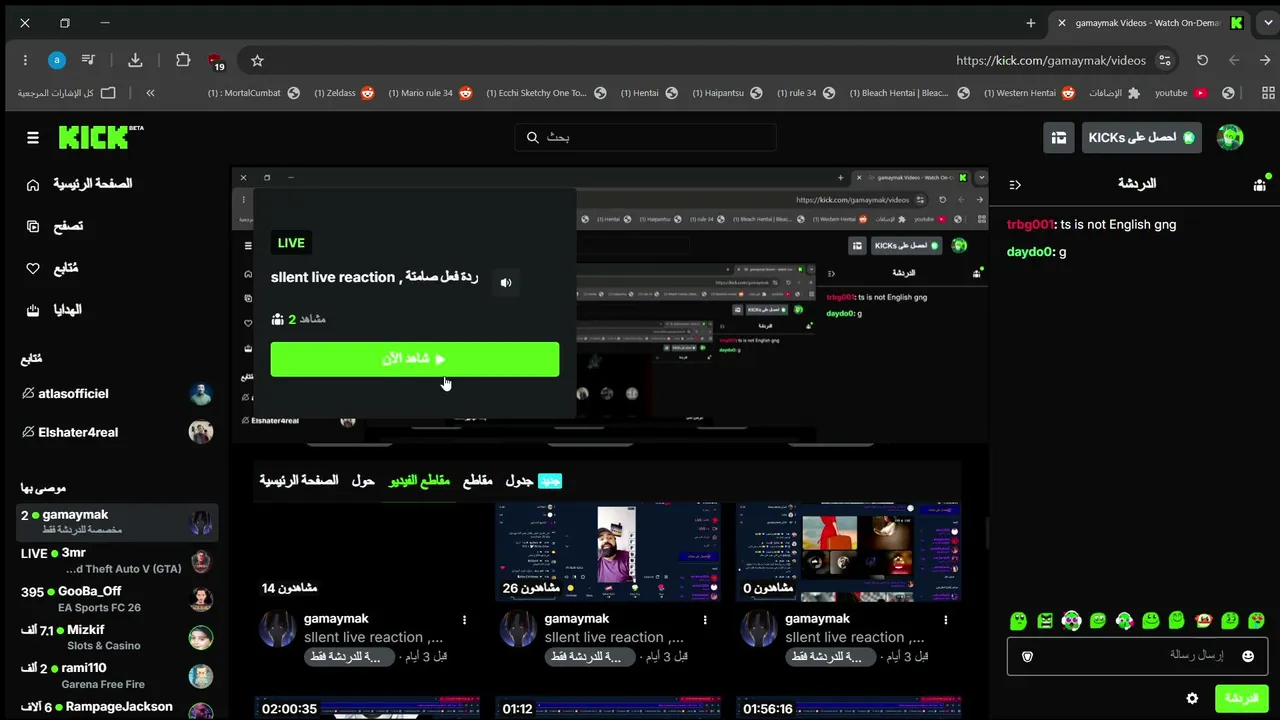
Task: Expand the bookmarks bar overflow chevron
Action: pyautogui.click(x=150, y=93)
